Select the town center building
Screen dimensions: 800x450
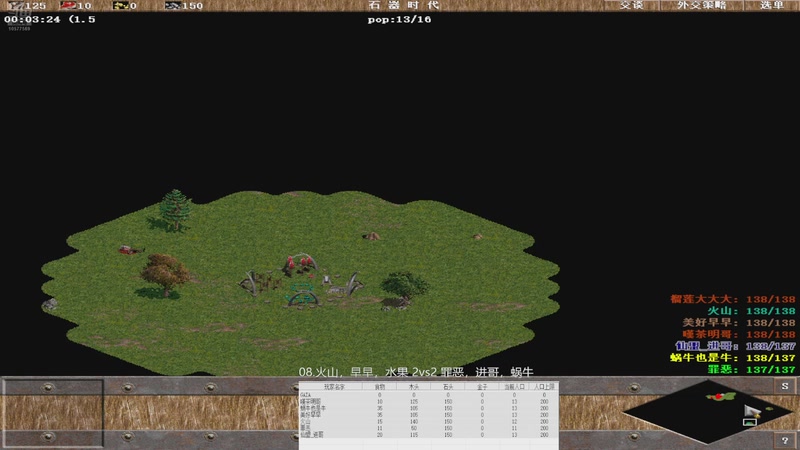[303, 283]
